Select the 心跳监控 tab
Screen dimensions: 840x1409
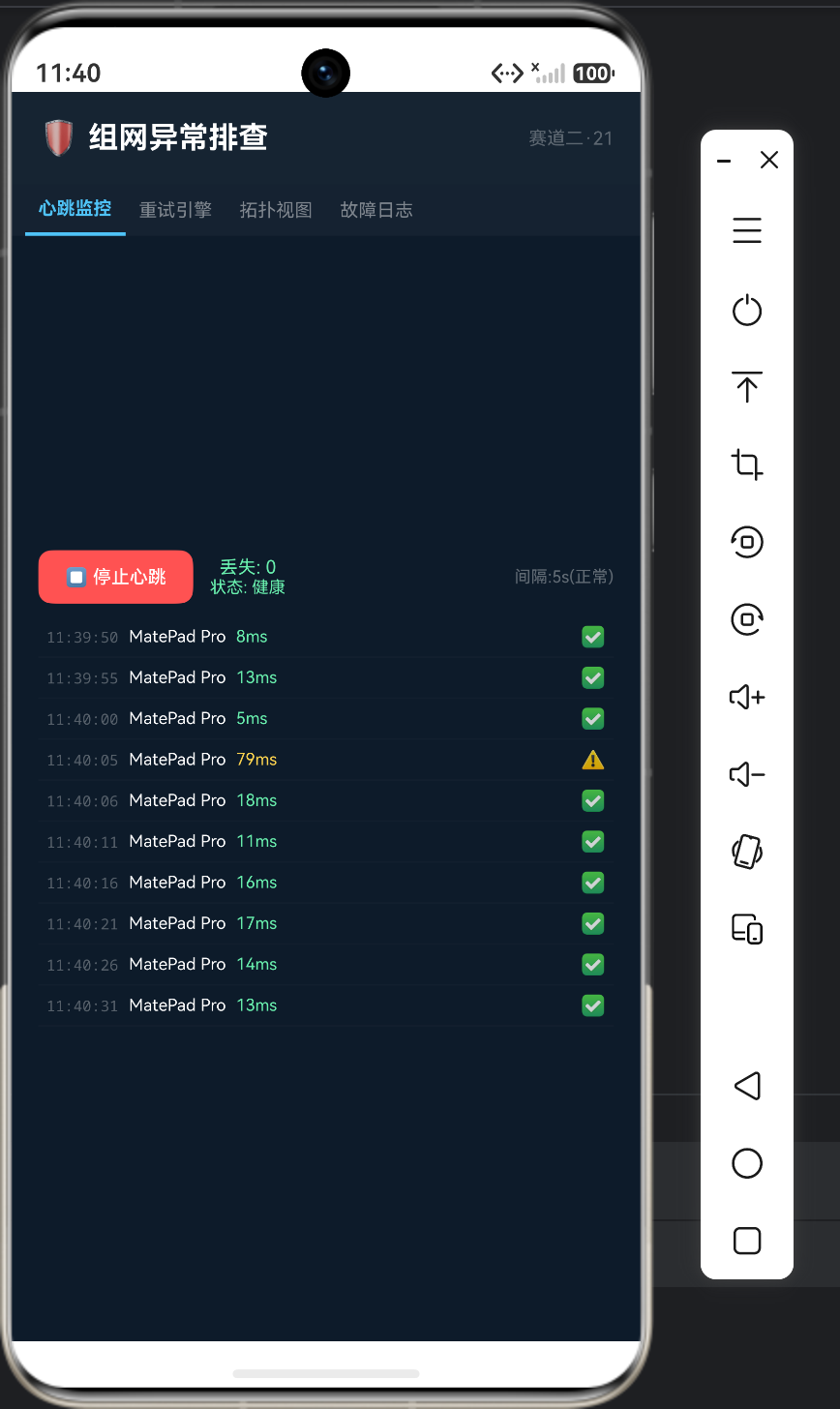click(75, 208)
